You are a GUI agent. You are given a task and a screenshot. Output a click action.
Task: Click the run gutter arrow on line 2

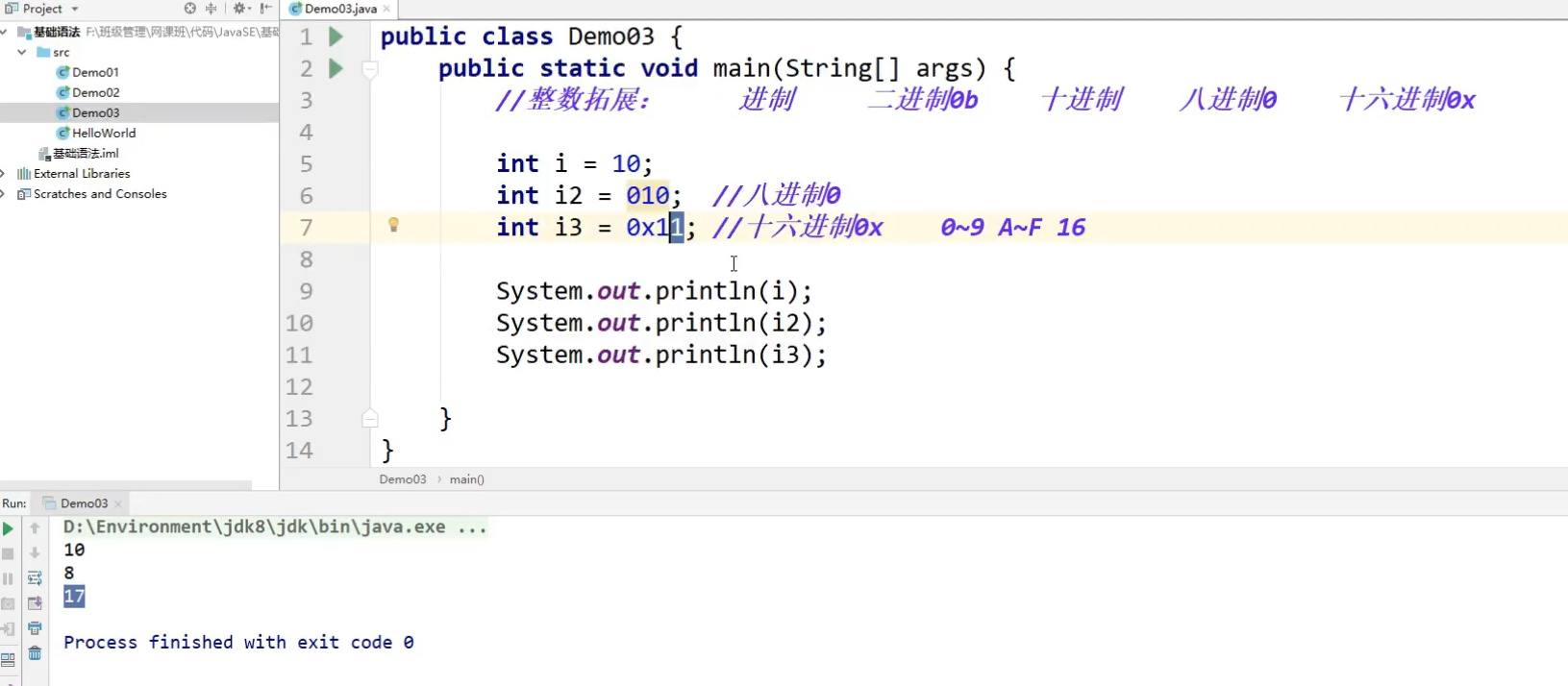click(336, 68)
